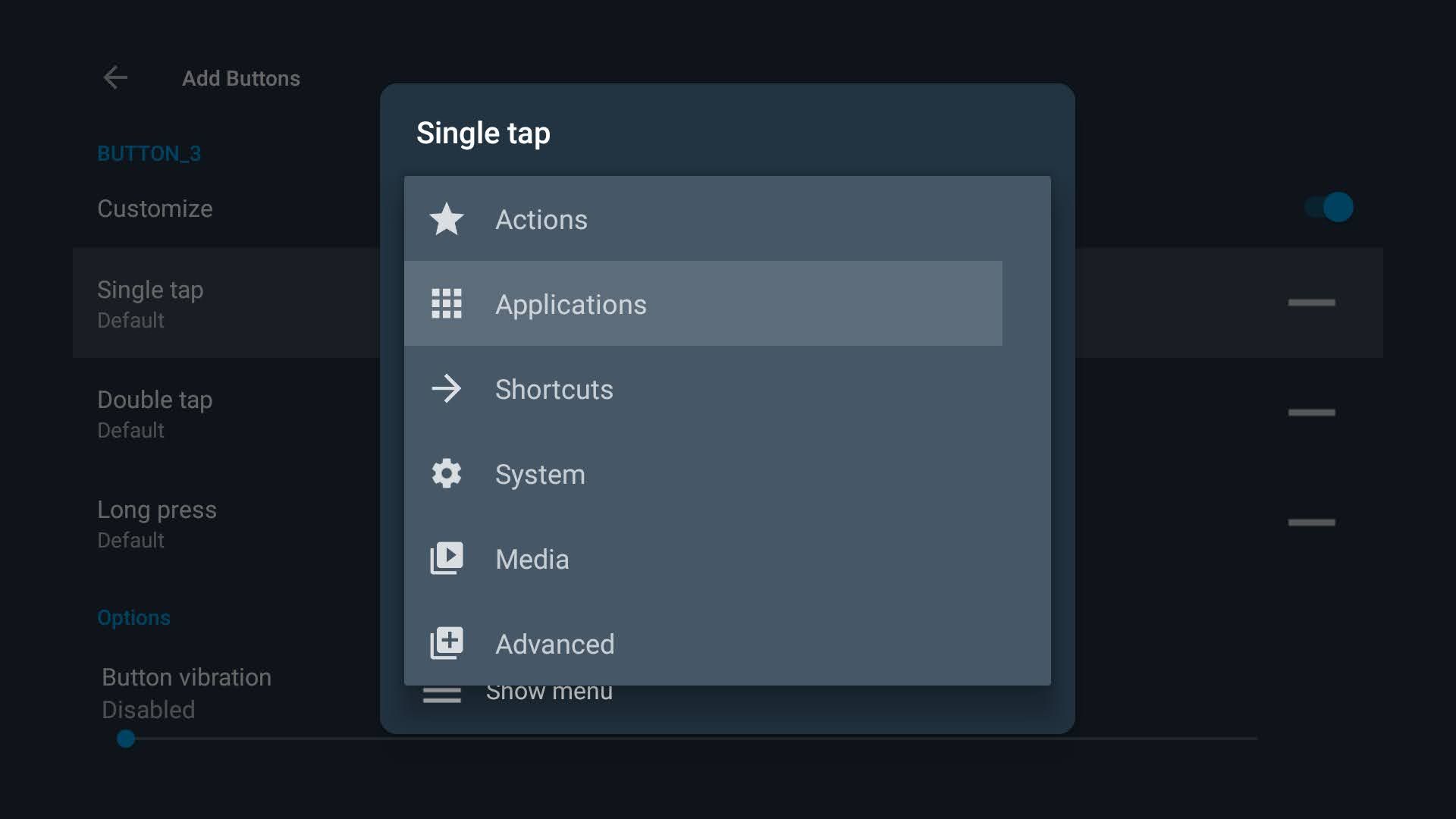Open Double tap settings
The image size is (1456, 819).
(227, 412)
